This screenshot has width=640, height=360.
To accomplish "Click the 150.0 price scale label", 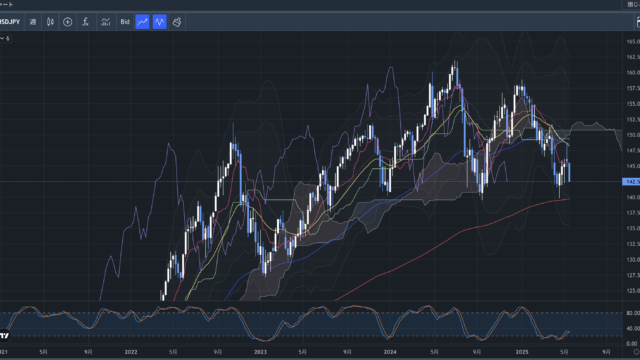I will [633, 135].
